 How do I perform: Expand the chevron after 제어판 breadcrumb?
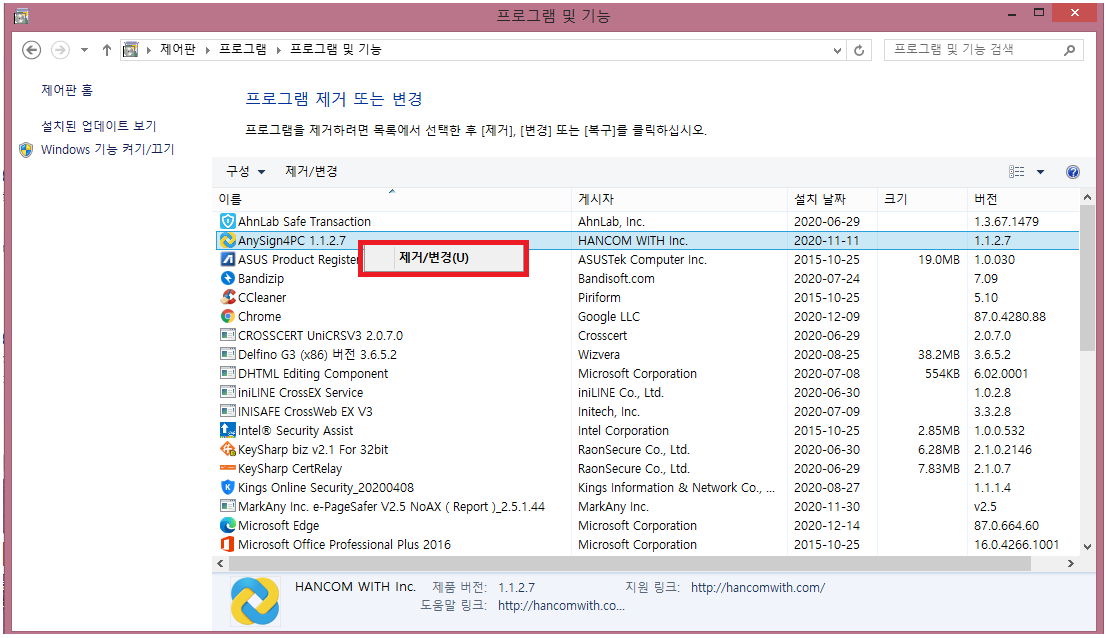pos(207,50)
